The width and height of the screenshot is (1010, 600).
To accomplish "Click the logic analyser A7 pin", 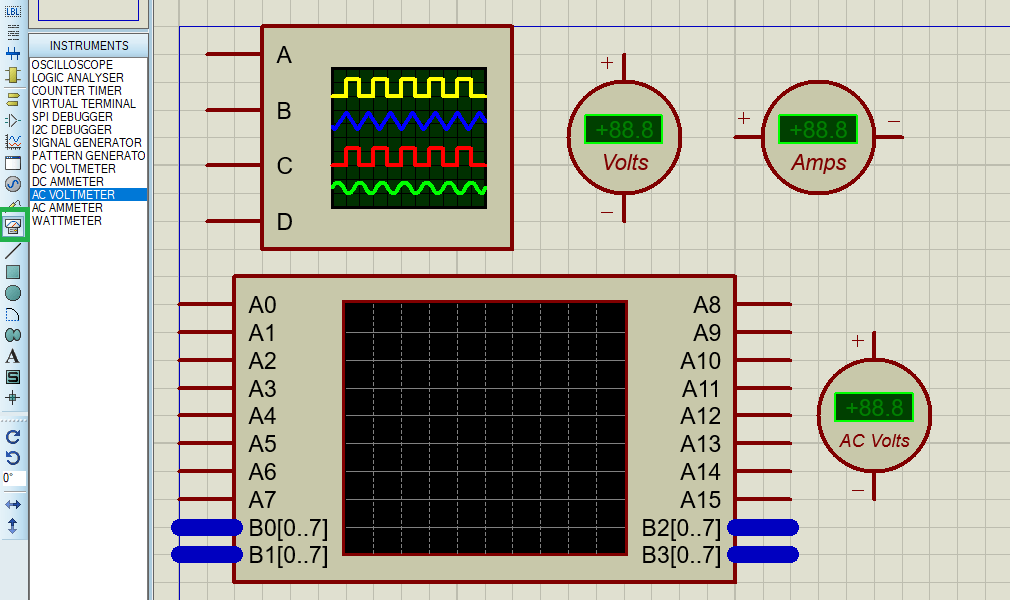I will point(206,499).
